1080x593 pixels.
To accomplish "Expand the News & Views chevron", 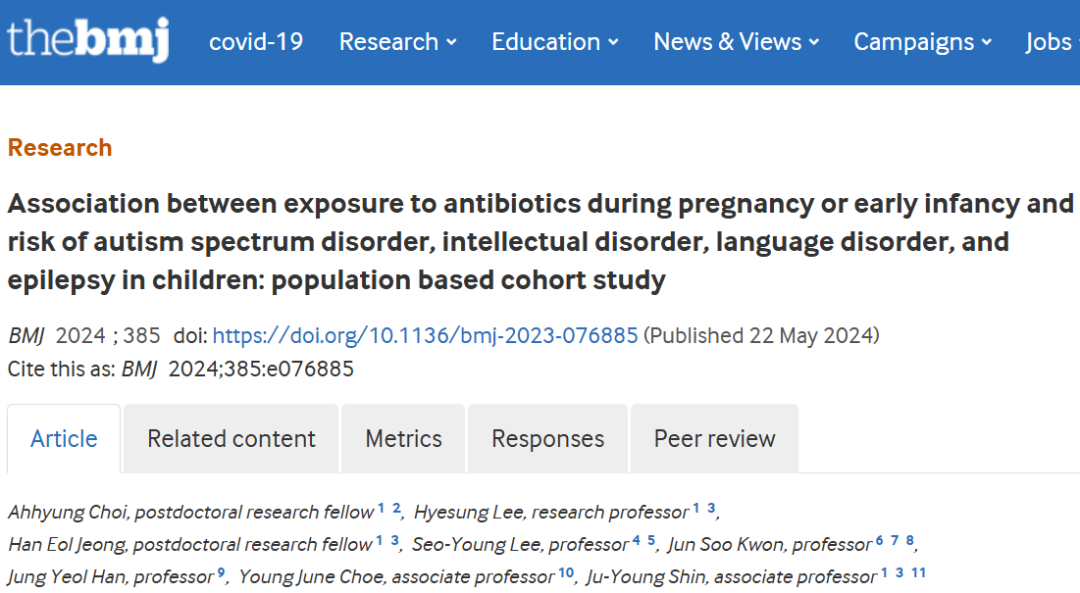I will tap(814, 43).
